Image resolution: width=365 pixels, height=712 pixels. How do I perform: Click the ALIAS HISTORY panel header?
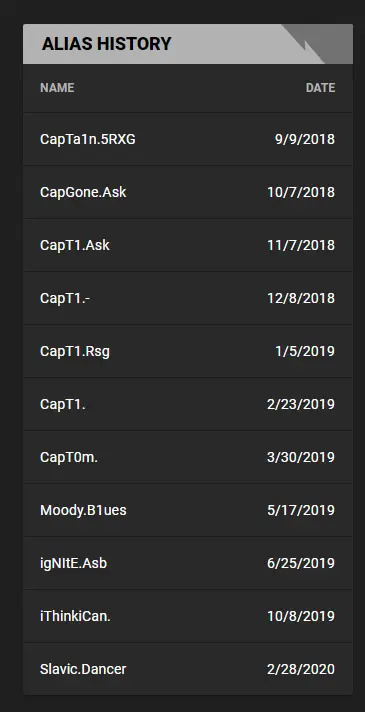187,44
